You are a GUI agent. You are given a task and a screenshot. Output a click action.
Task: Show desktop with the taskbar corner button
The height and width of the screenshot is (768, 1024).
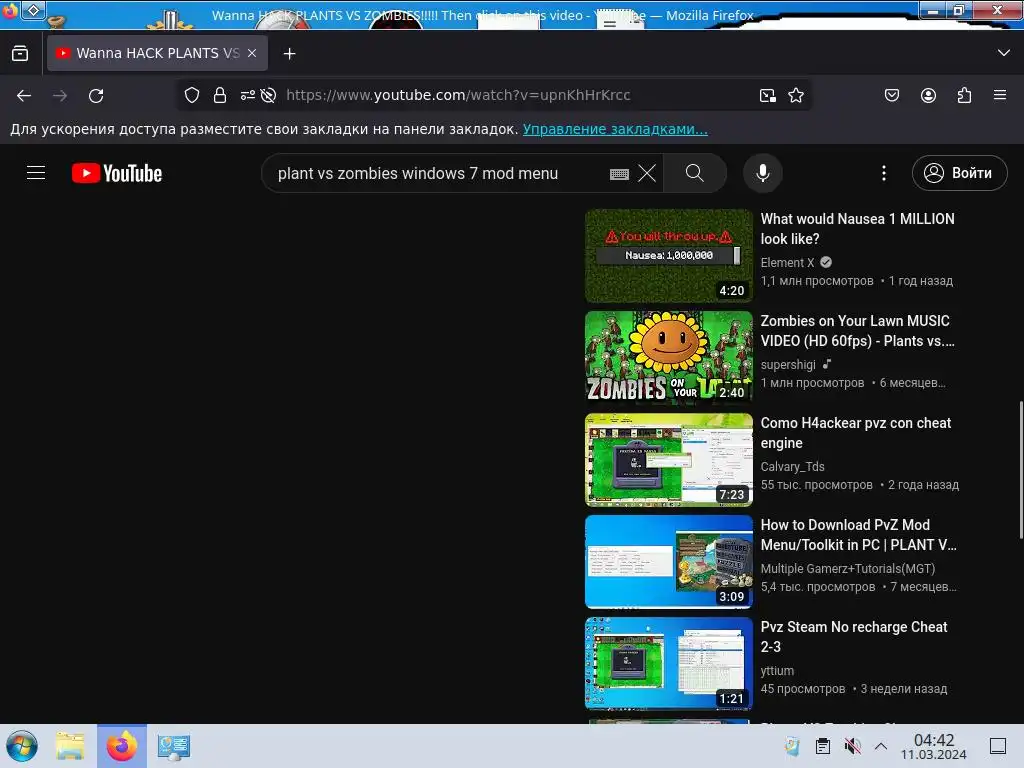(998, 746)
